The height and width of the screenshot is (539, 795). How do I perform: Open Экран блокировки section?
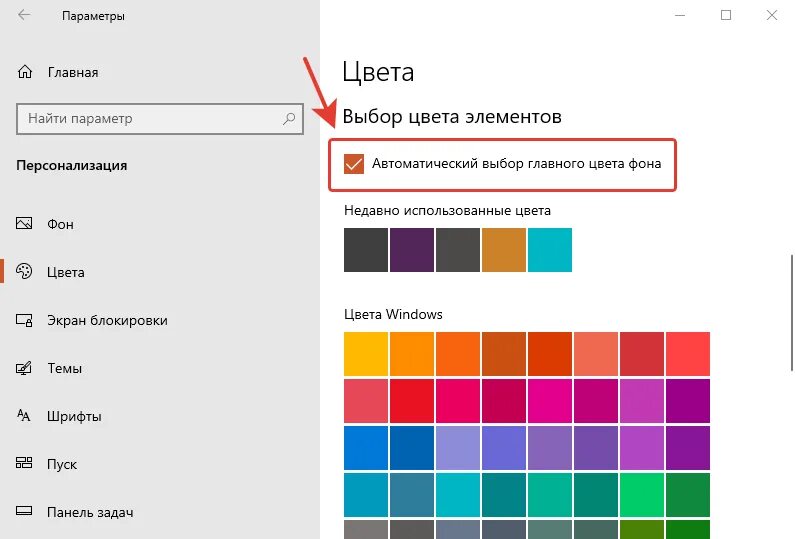[107, 320]
